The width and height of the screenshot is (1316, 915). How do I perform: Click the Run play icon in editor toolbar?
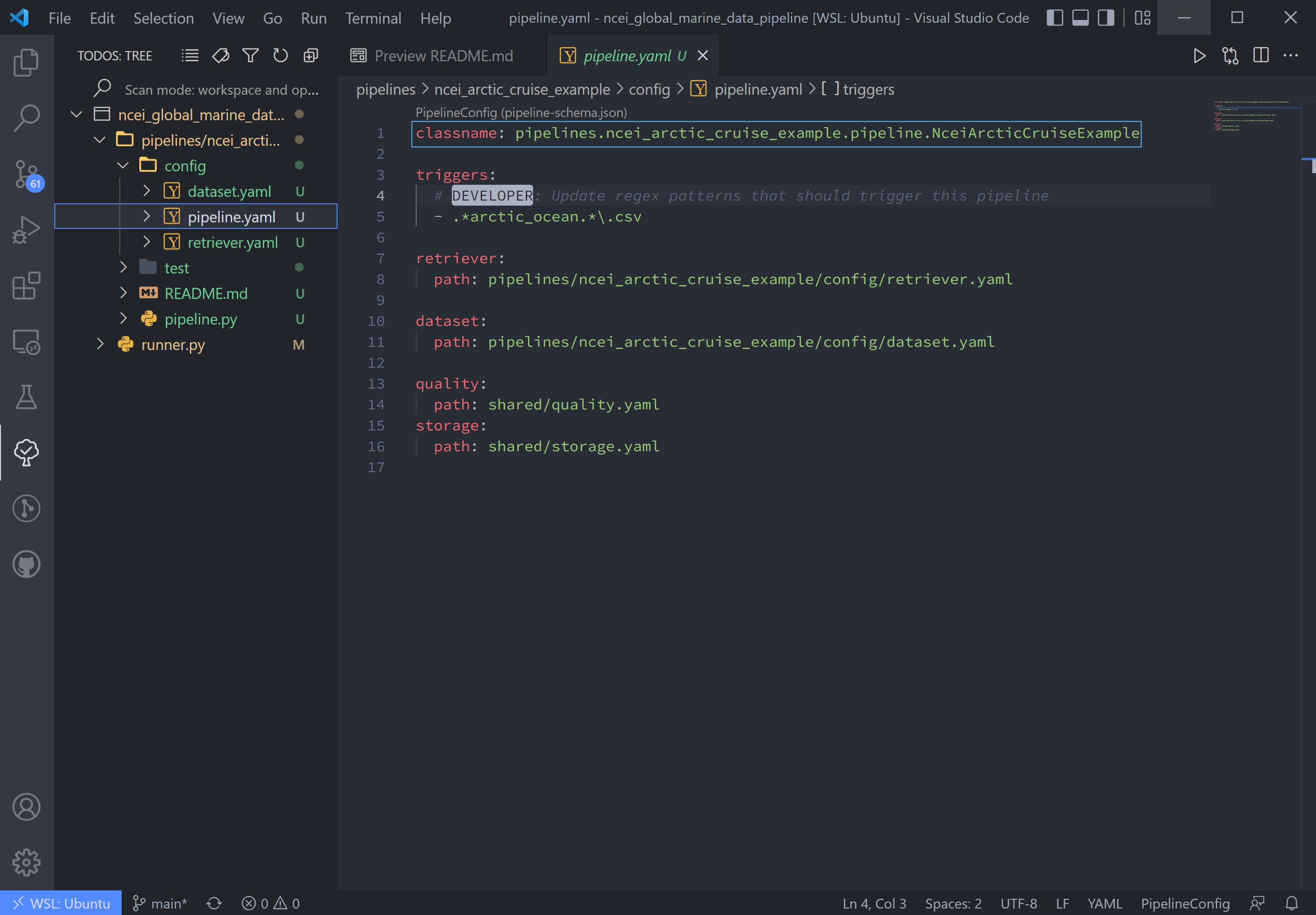[x=1199, y=55]
